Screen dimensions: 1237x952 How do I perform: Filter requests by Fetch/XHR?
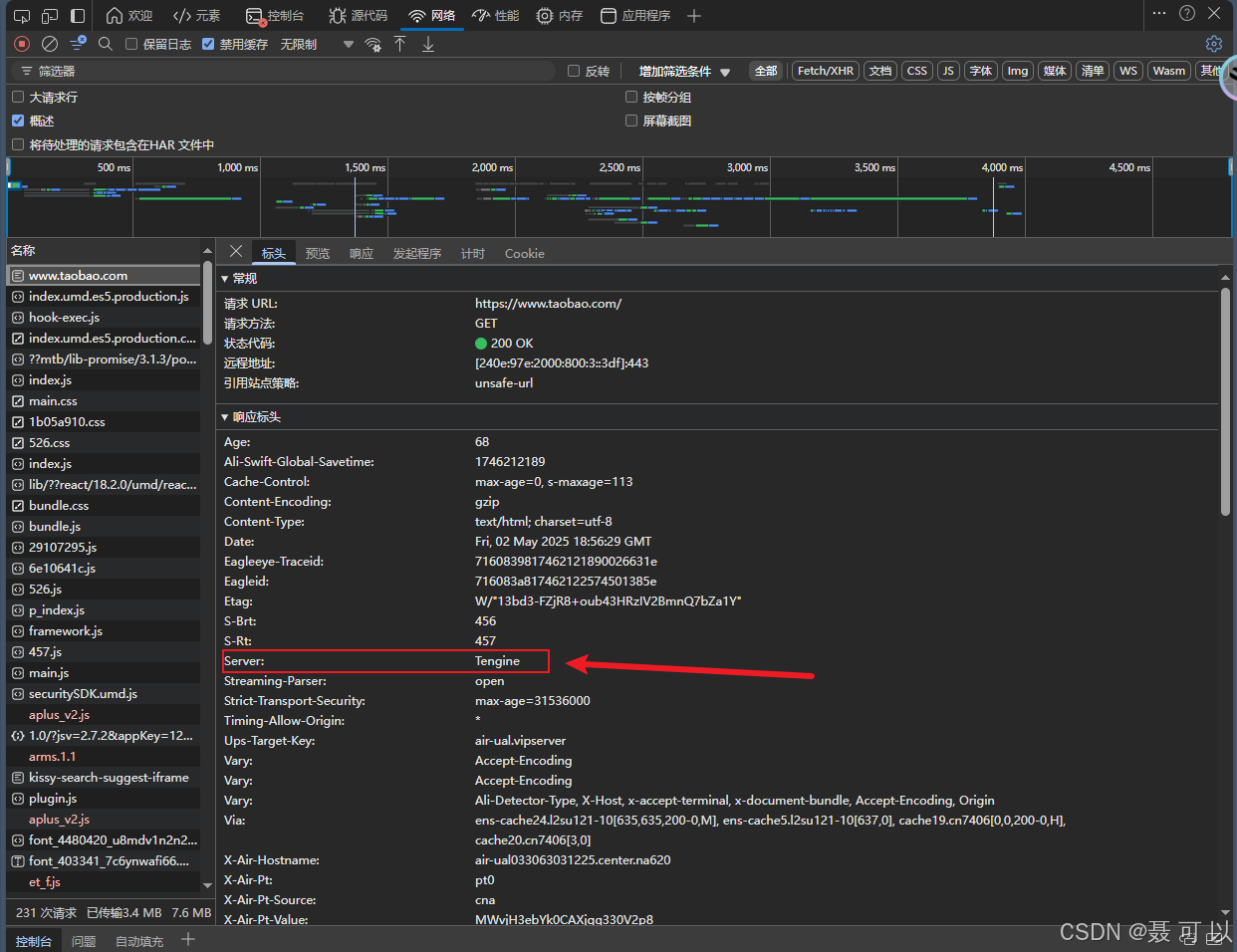826,71
